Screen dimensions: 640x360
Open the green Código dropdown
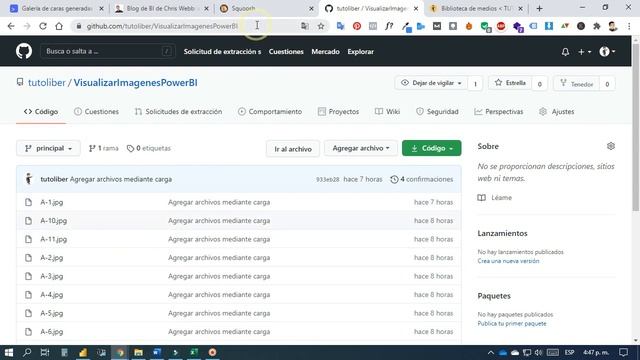tap(431, 149)
